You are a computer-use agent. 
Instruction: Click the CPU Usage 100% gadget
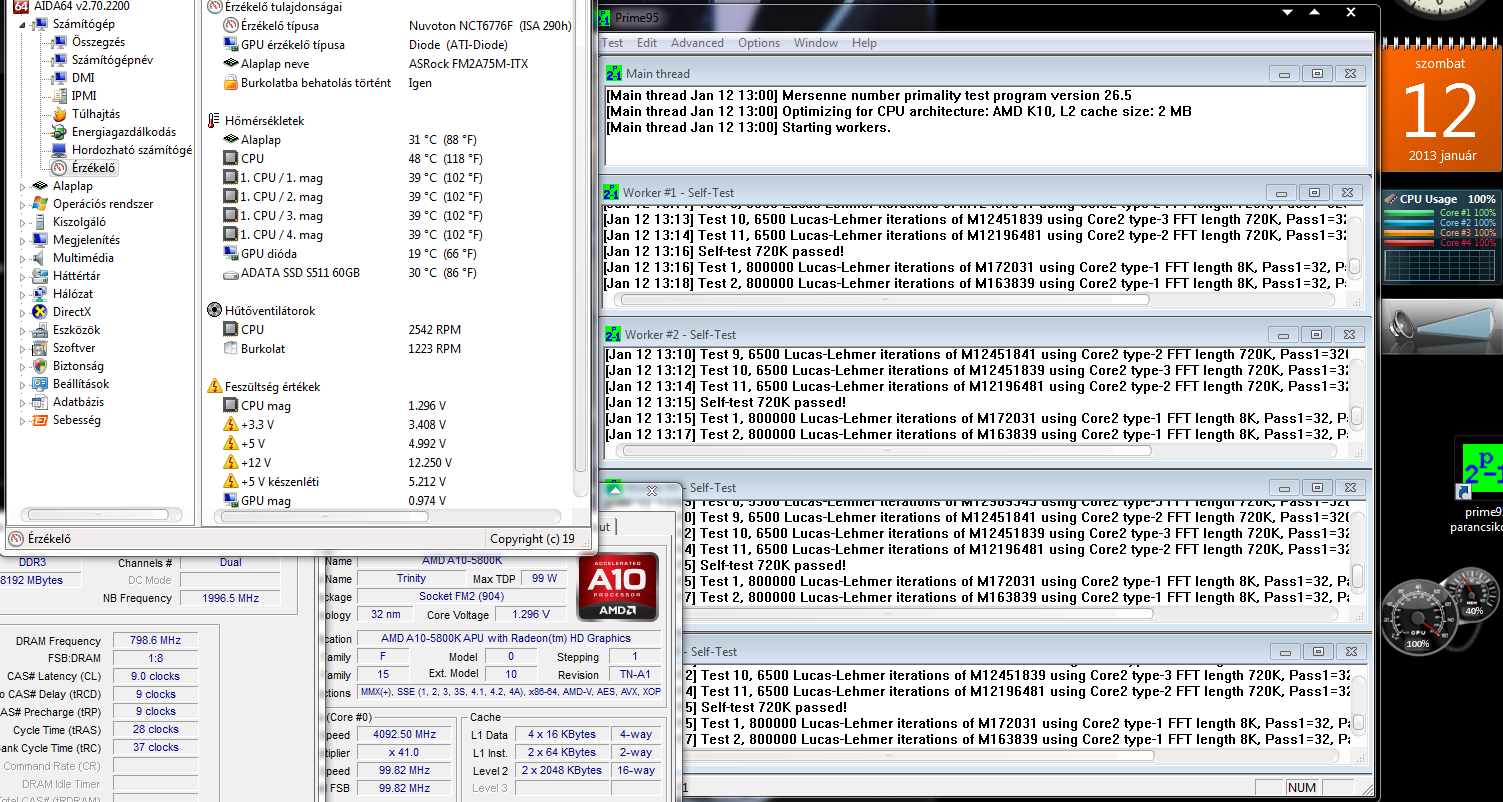1441,238
